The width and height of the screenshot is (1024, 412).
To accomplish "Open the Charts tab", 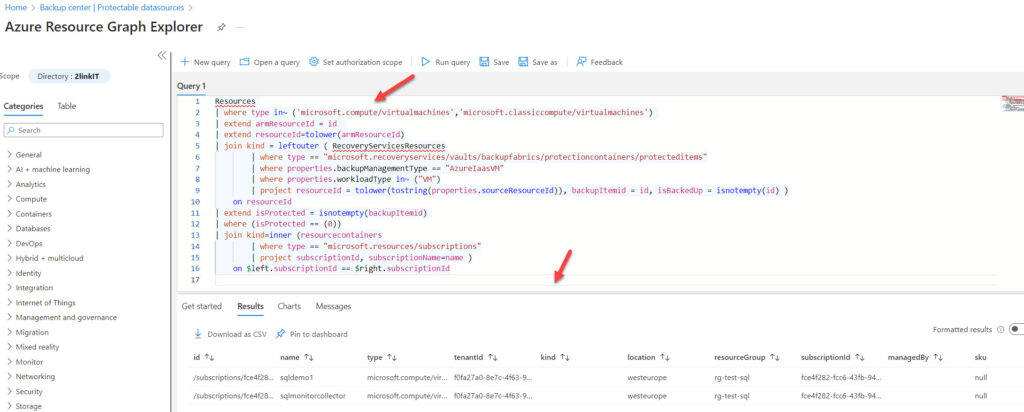I will [289, 306].
